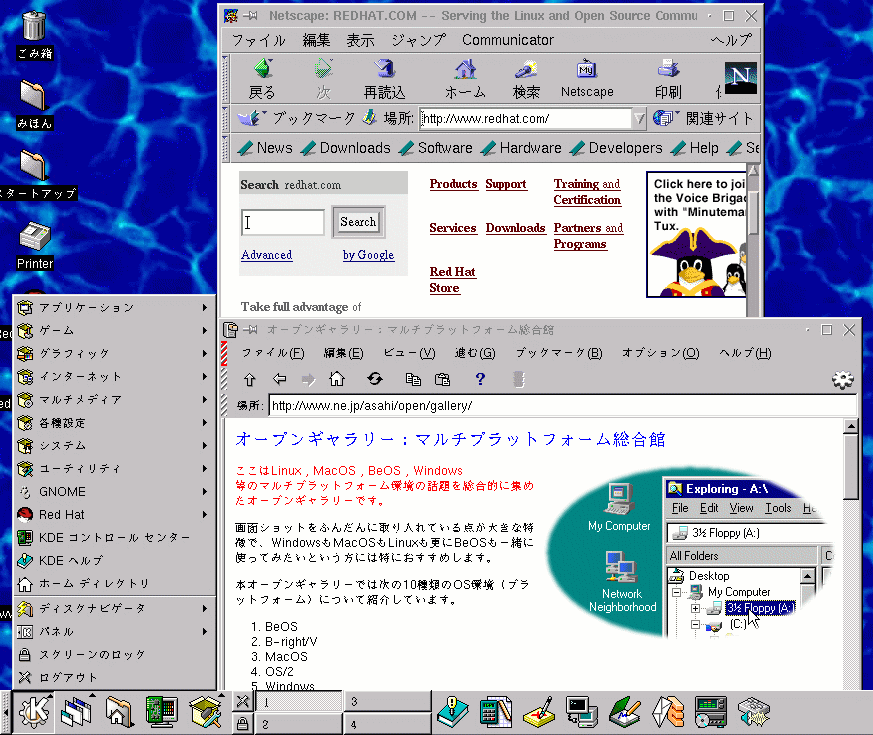Click the Netscape Forward (次) toolbar button
Image resolution: width=873 pixels, height=735 pixels.
(x=323, y=79)
